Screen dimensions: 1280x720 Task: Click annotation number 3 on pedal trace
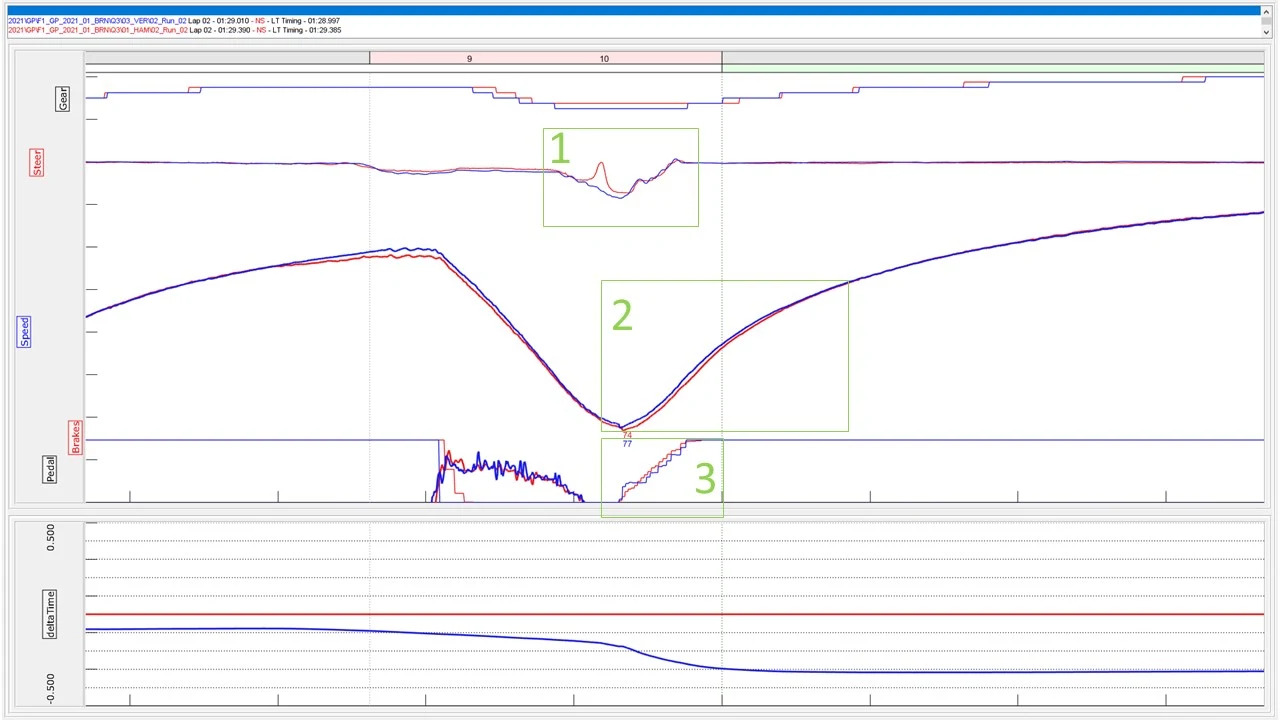pyautogui.click(x=705, y=480)
